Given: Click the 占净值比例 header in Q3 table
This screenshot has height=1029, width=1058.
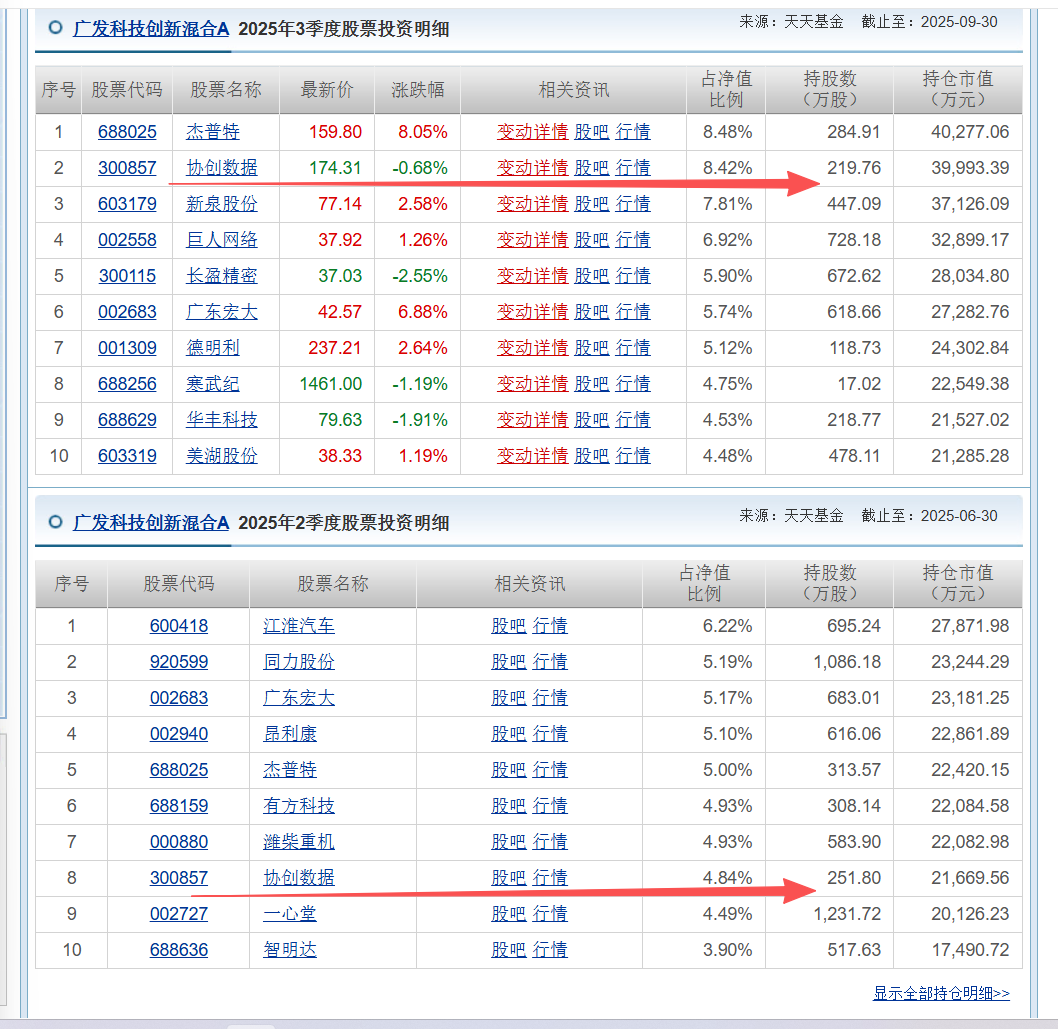Looking at the screenshot, I should 726,90.
